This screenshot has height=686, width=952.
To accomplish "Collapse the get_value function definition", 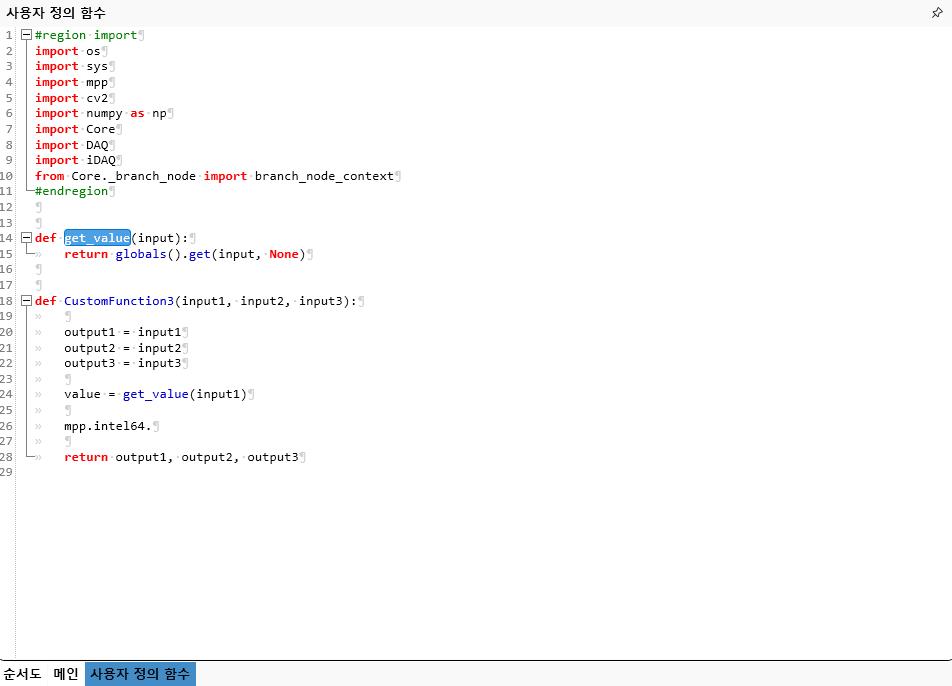I will 26,238.
